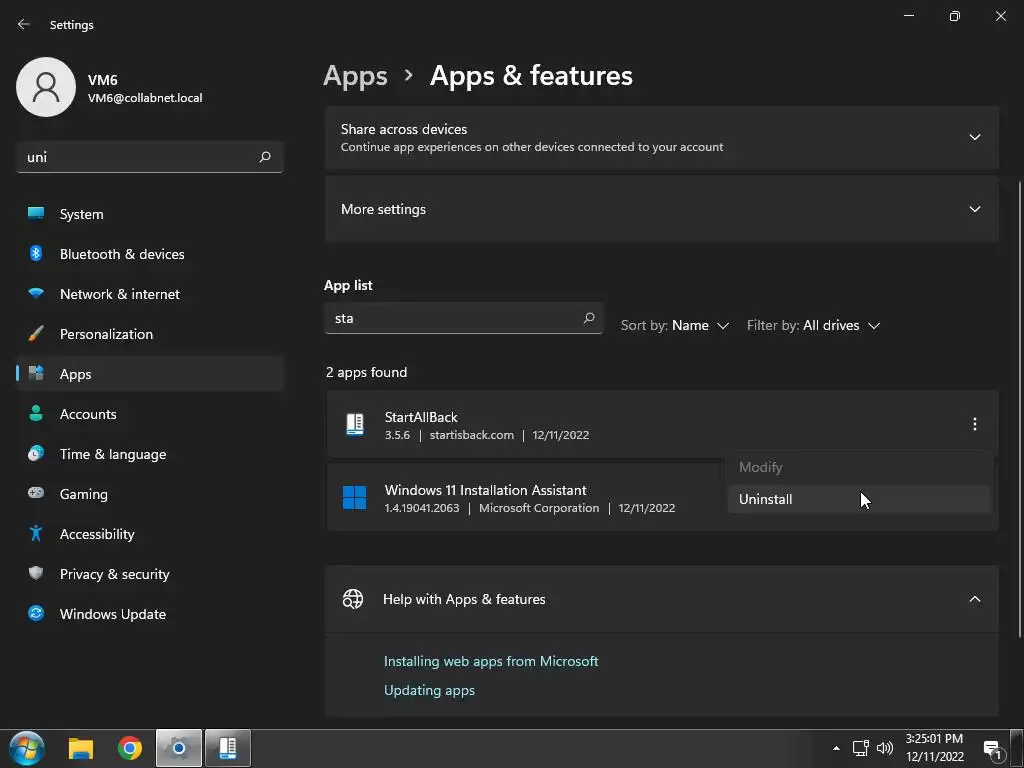Select Uninstall from the context menu
The width and height of the screenshot is (1024, 768).
click(766, 499)
